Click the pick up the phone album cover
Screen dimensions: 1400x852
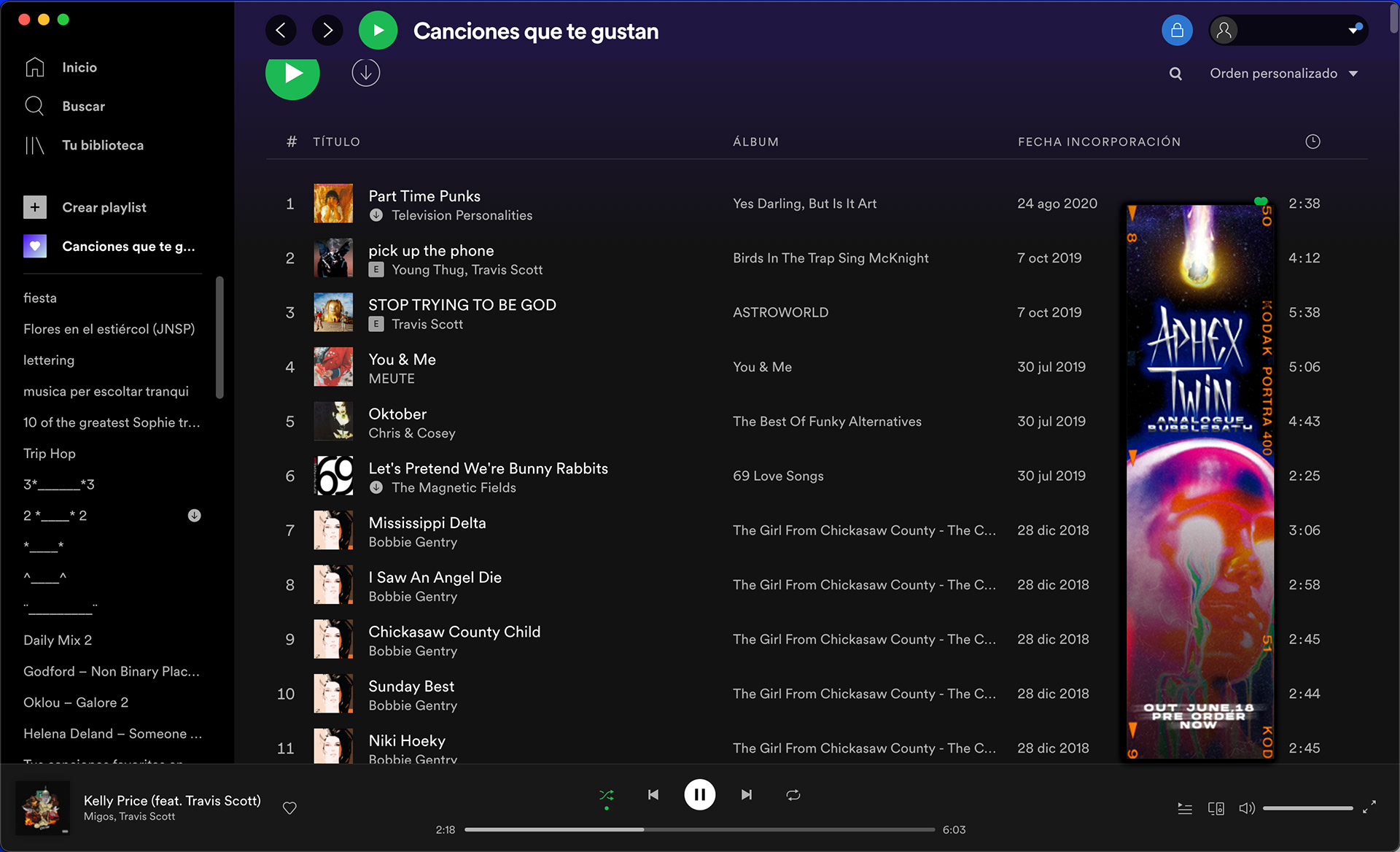click(x=333, y=258)
